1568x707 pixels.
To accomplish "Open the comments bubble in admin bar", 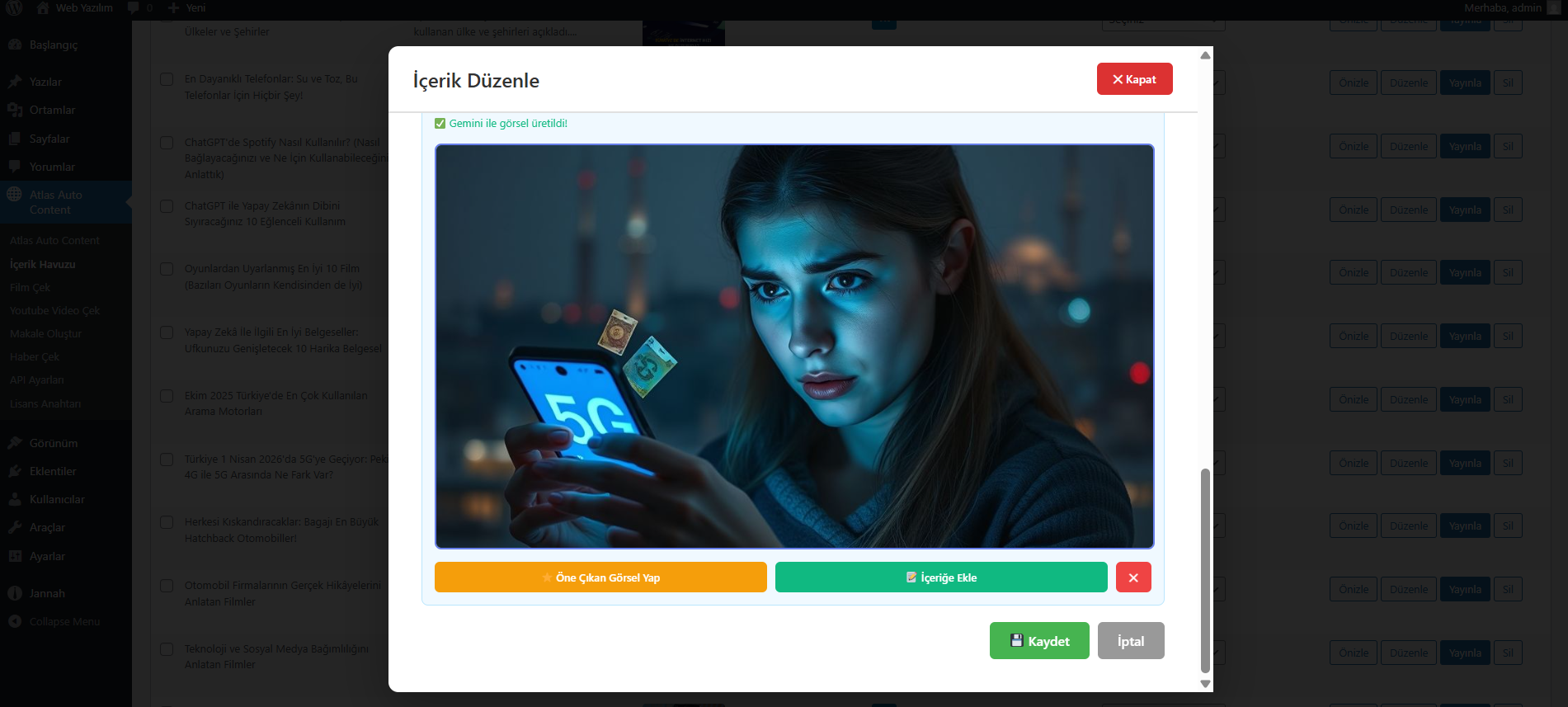I will [x=134, y=8].
